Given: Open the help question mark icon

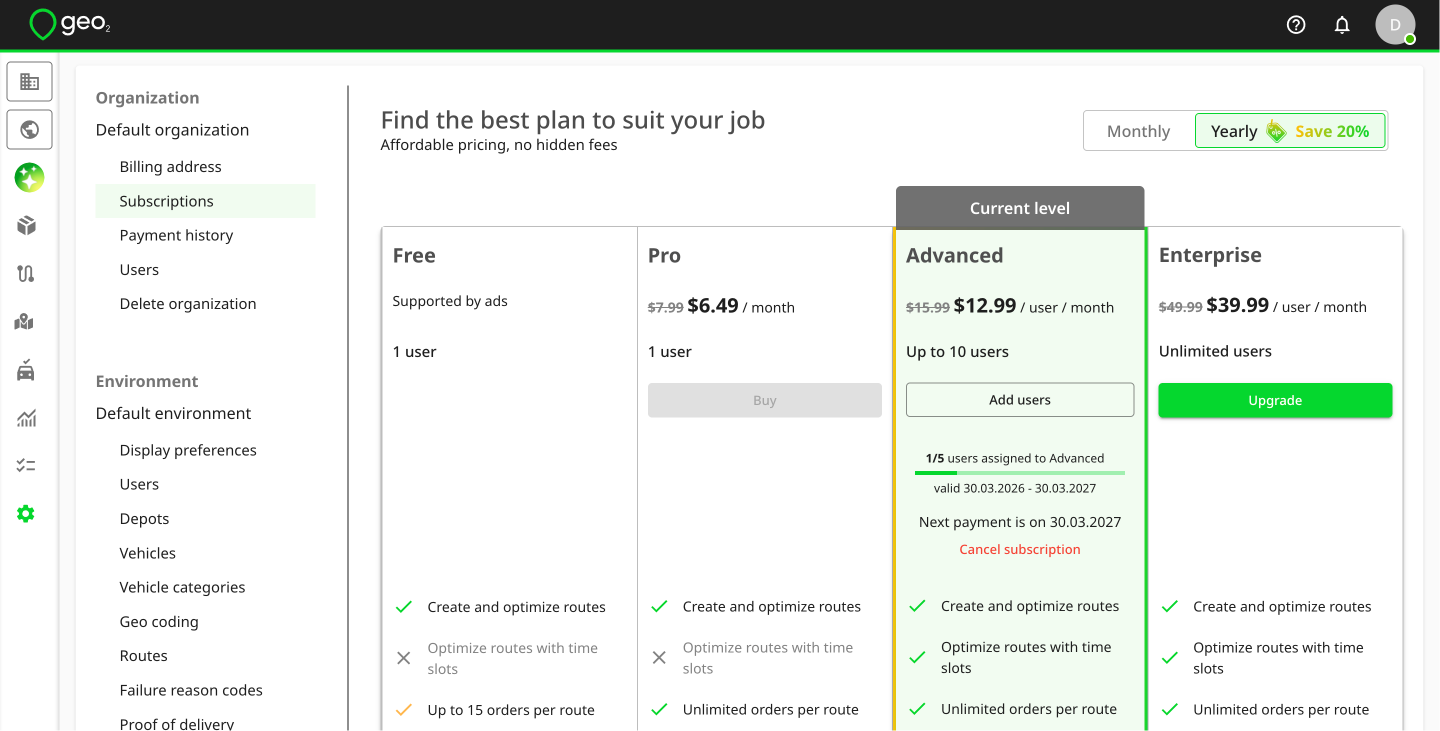Looking at the screenshot, I should pos(1296,25).
